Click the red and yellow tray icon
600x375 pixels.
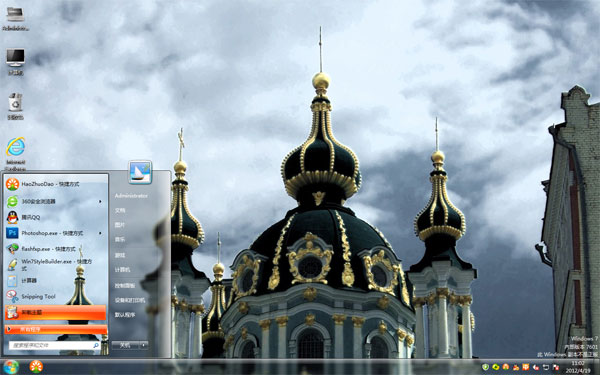click(x=516, y=367)
